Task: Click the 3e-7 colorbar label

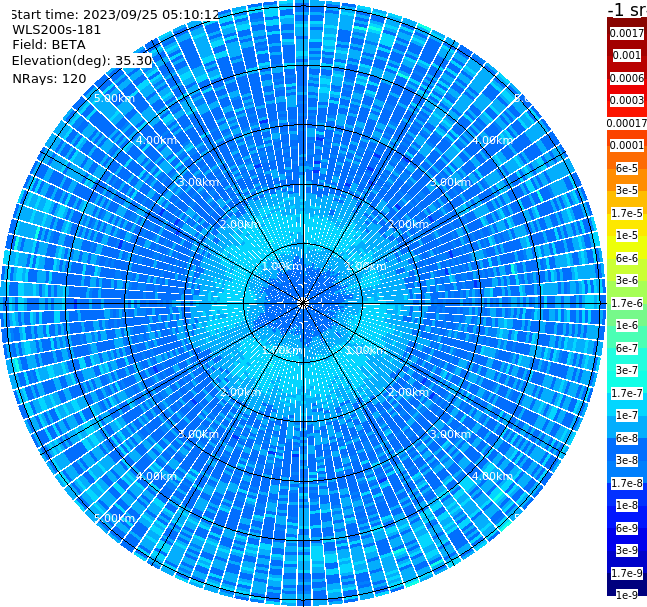Action: [627, 370]
